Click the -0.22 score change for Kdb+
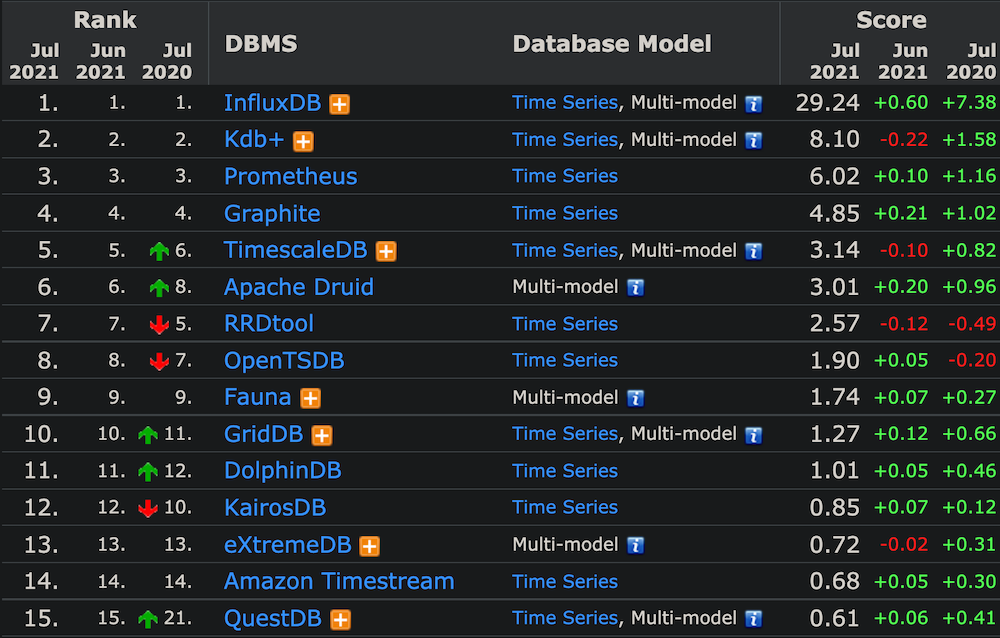Screen dimensions: 1000x638 tap(903, 140)
